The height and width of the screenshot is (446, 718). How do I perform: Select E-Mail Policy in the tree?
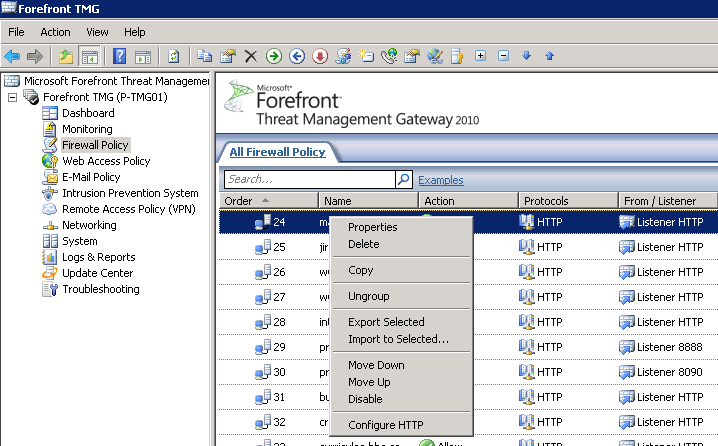click(x=91, y=177)
